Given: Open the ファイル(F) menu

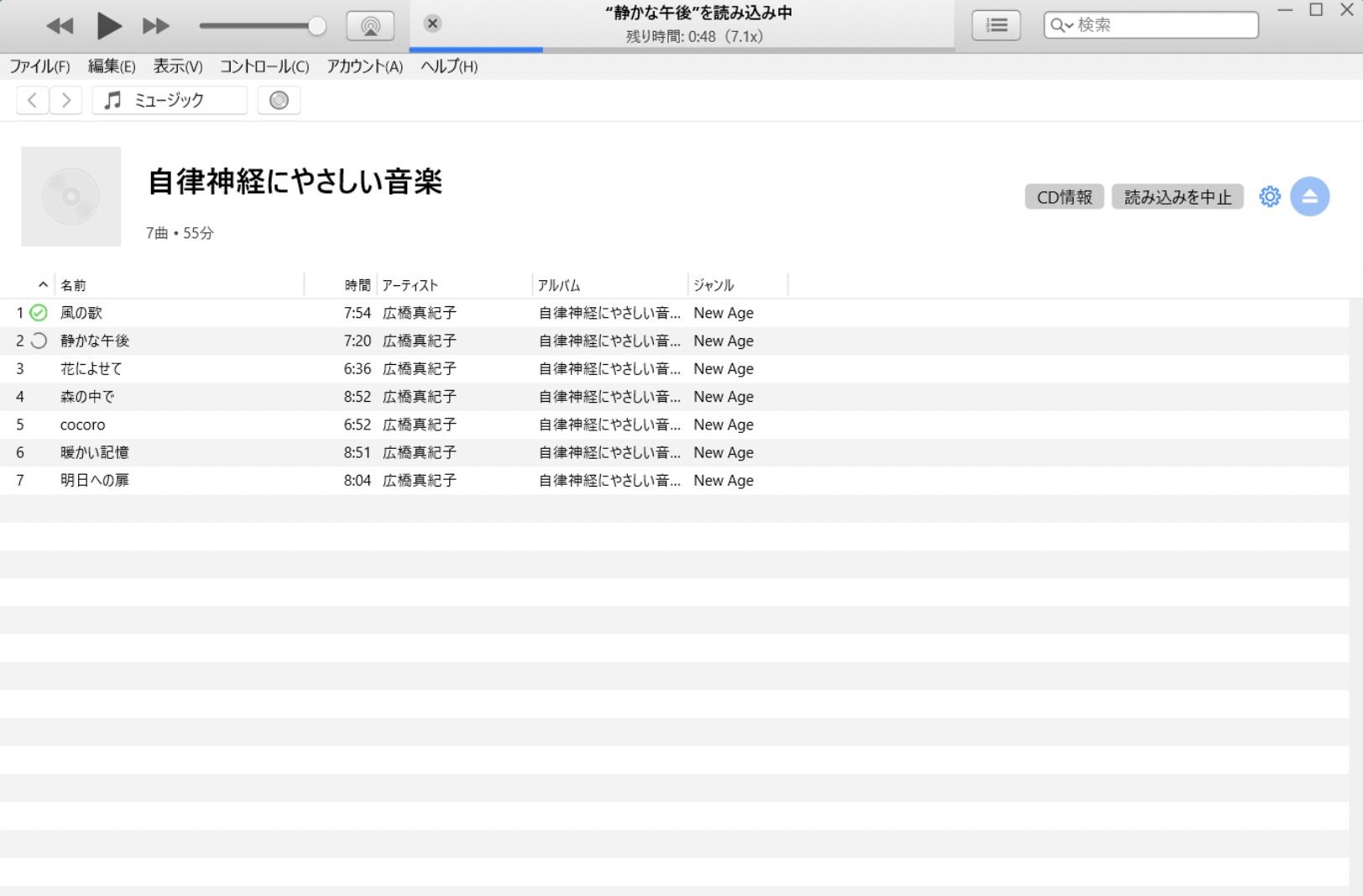Looking at the screenshot, I should pos(39,66).
